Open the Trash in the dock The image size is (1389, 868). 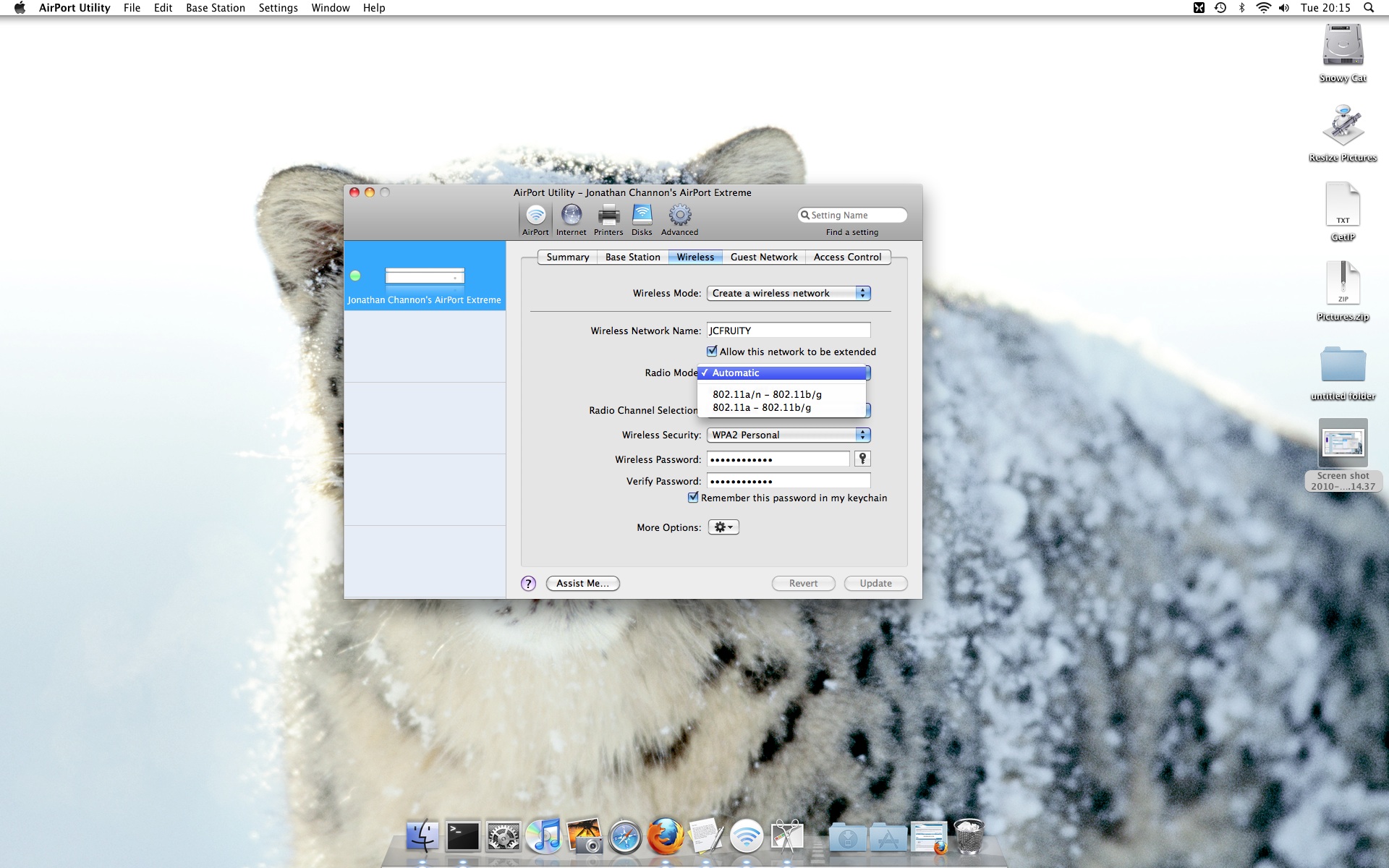(969, 837)
